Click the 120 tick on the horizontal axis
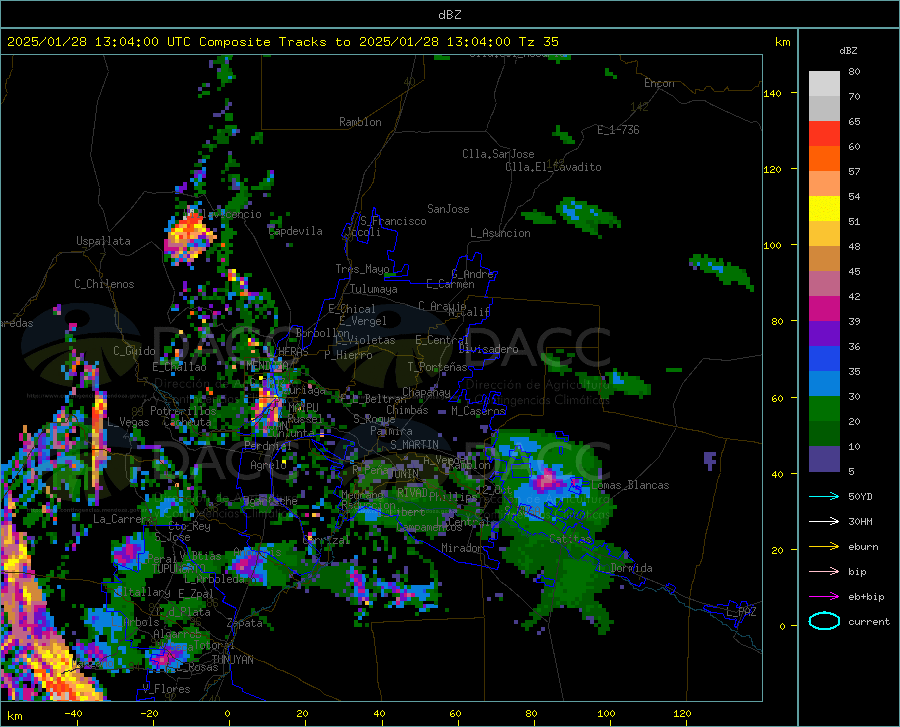 [682, 713]
